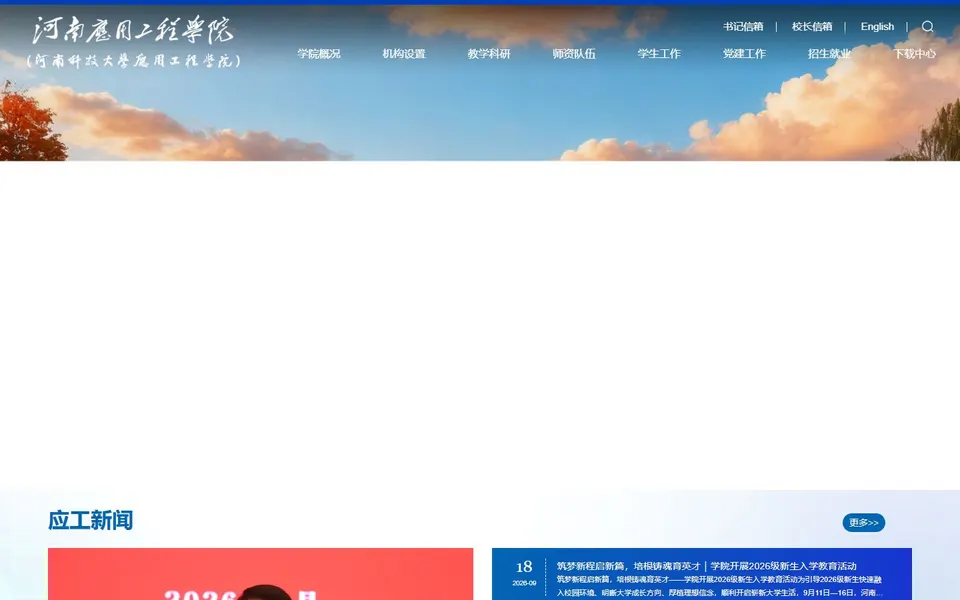This screenshot has height=600, width=960.
Task: Open the 师资队伍 menu
Action: coord(574,54)
